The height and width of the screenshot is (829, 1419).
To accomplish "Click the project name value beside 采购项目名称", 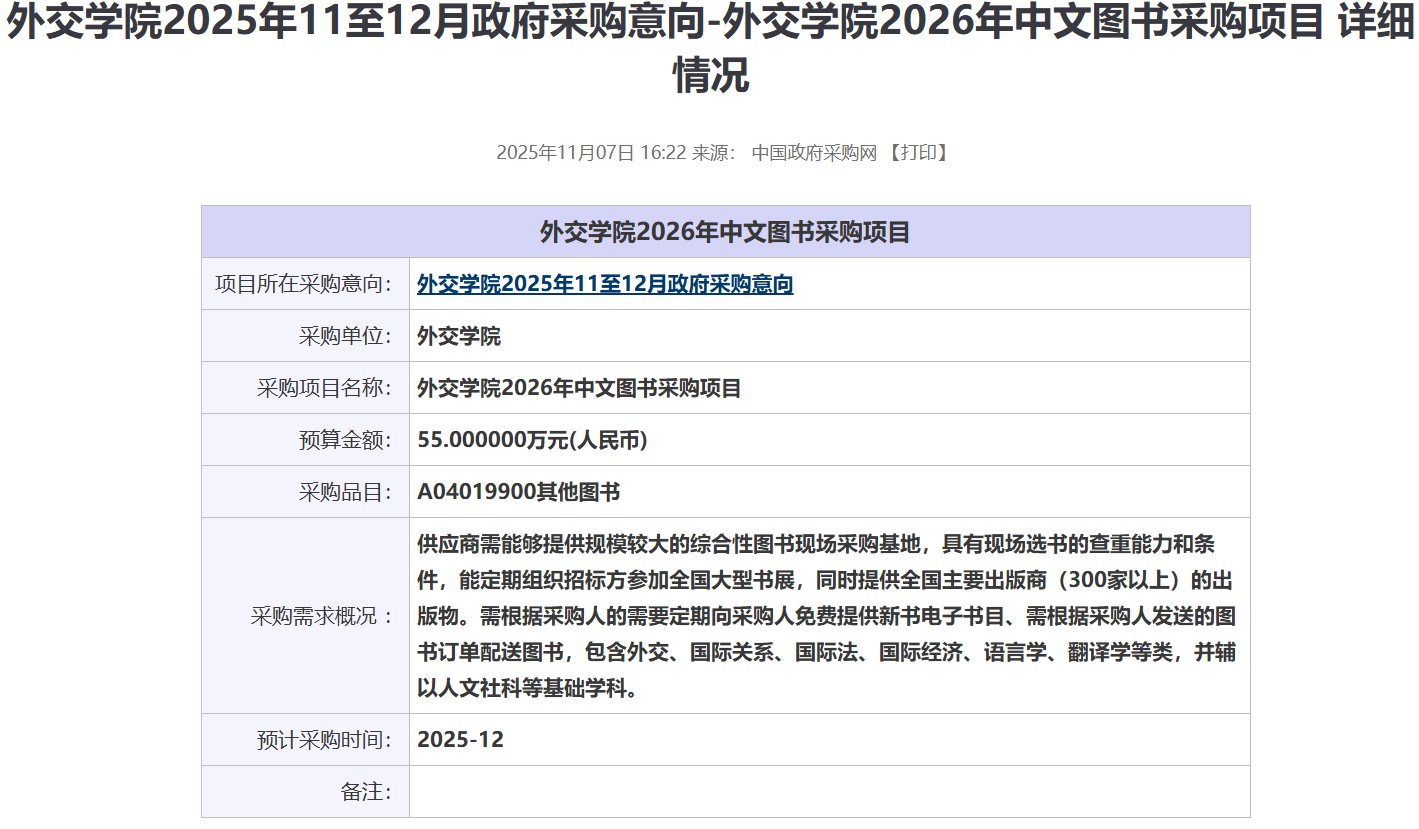I will (579, 388).
